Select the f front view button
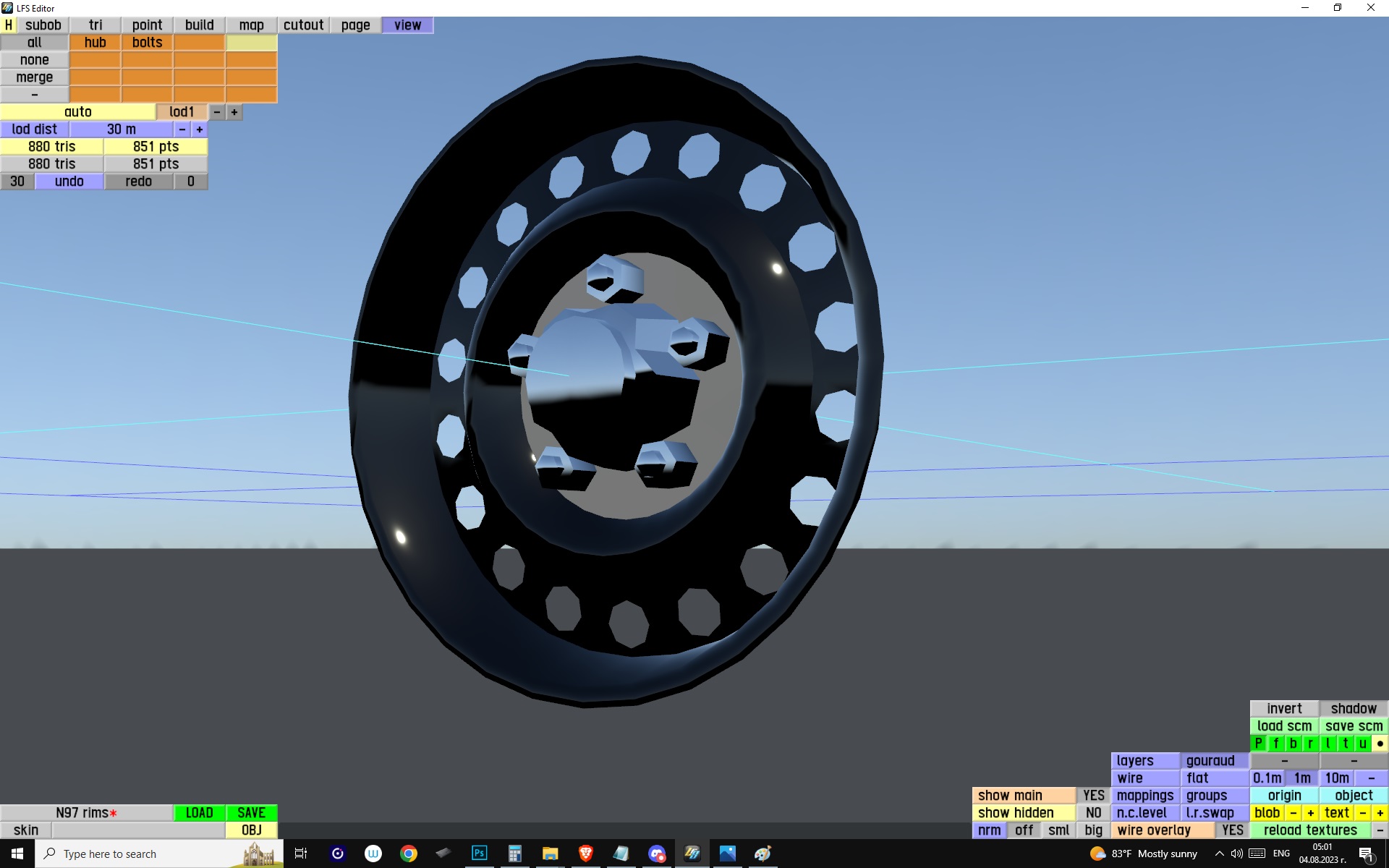This screenshot has height=868, width=1389. (1275, 743)
